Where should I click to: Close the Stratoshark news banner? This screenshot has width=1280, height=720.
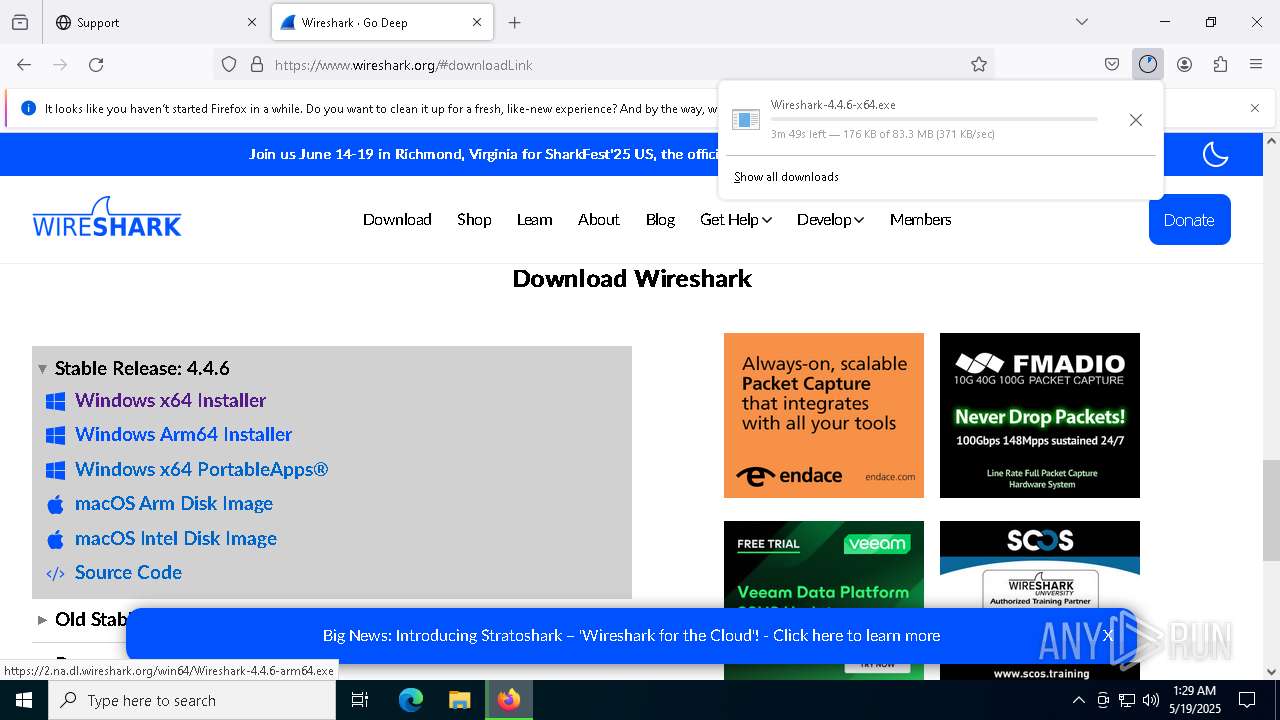1107,635
